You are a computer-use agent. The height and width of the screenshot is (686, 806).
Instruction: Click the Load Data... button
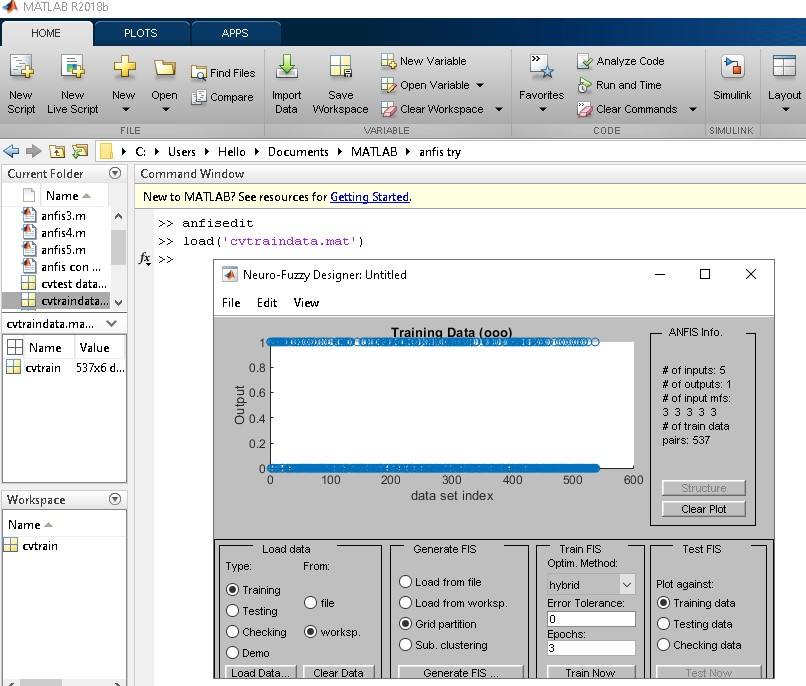(260, 673)
